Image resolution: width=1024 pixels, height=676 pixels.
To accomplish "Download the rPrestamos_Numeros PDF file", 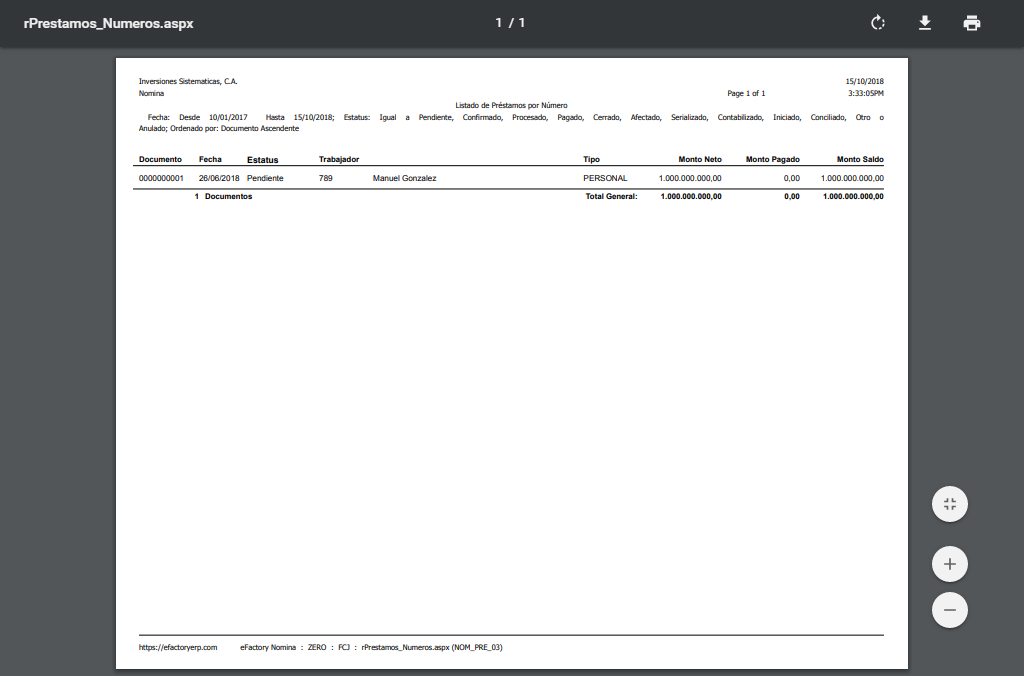I will coord(925,23).
